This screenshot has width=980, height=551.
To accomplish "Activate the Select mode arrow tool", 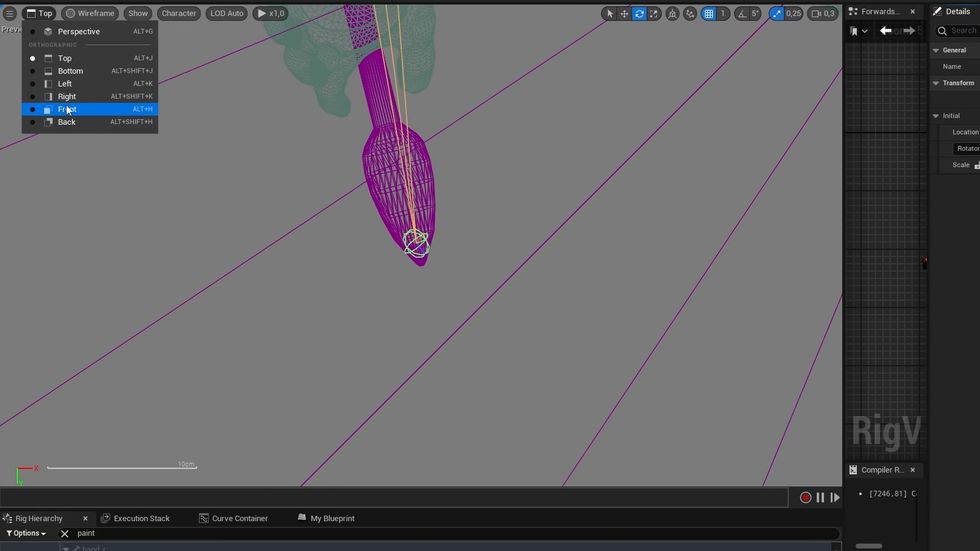I will coord(609,13).
